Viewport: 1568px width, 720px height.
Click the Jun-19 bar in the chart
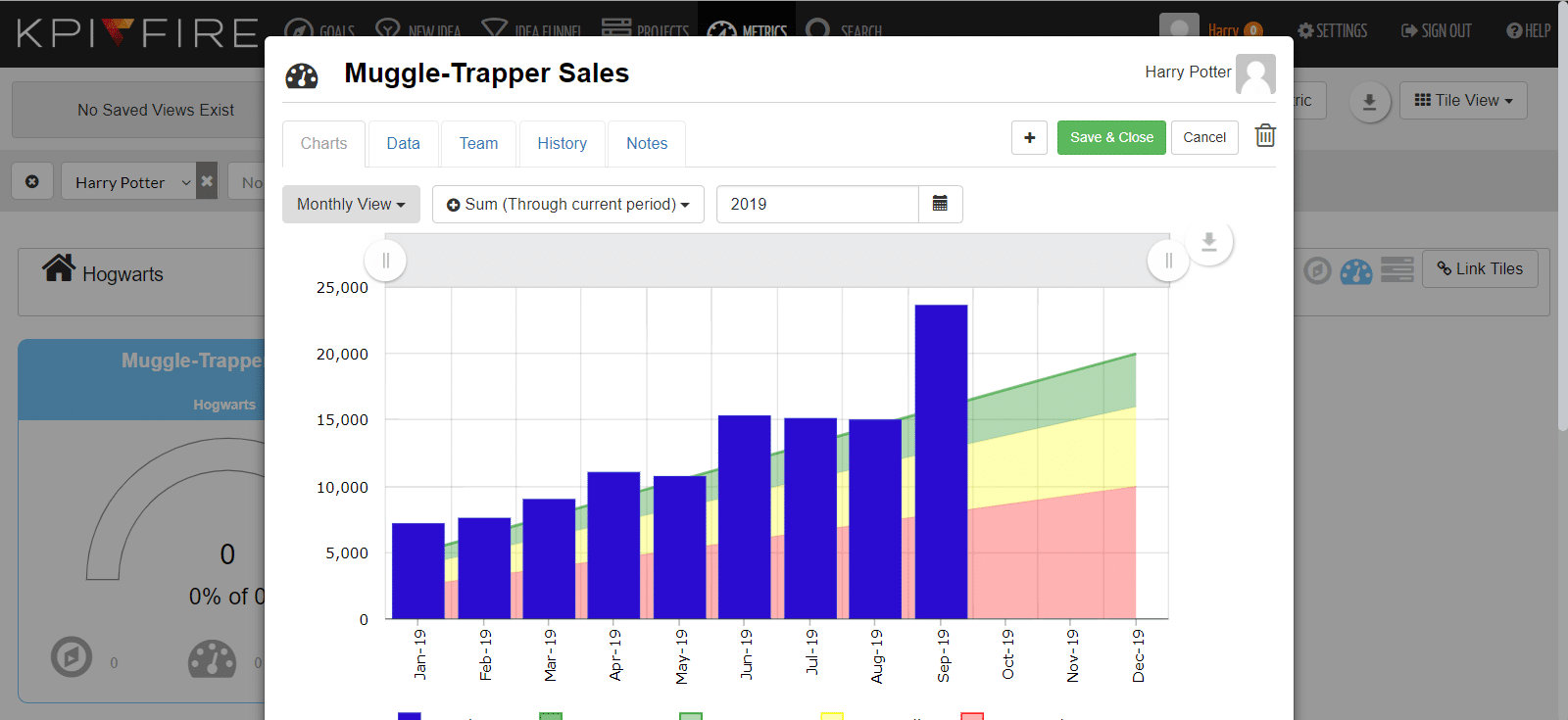point(745,517)
